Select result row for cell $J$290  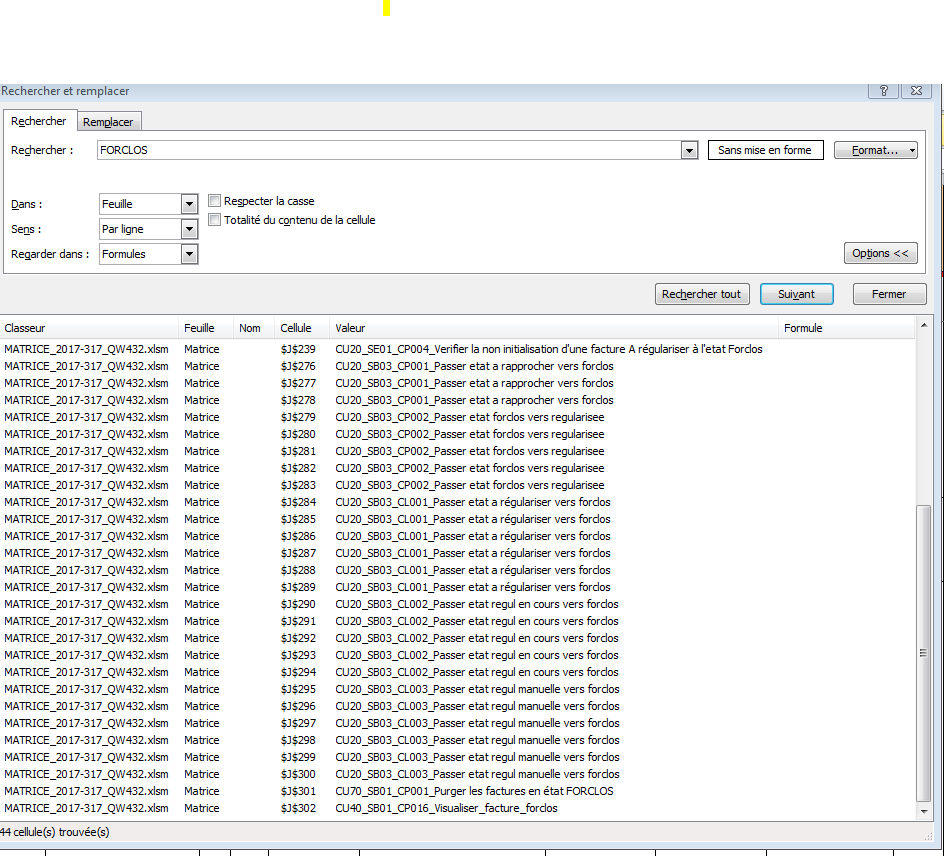[x=458, y=604]
